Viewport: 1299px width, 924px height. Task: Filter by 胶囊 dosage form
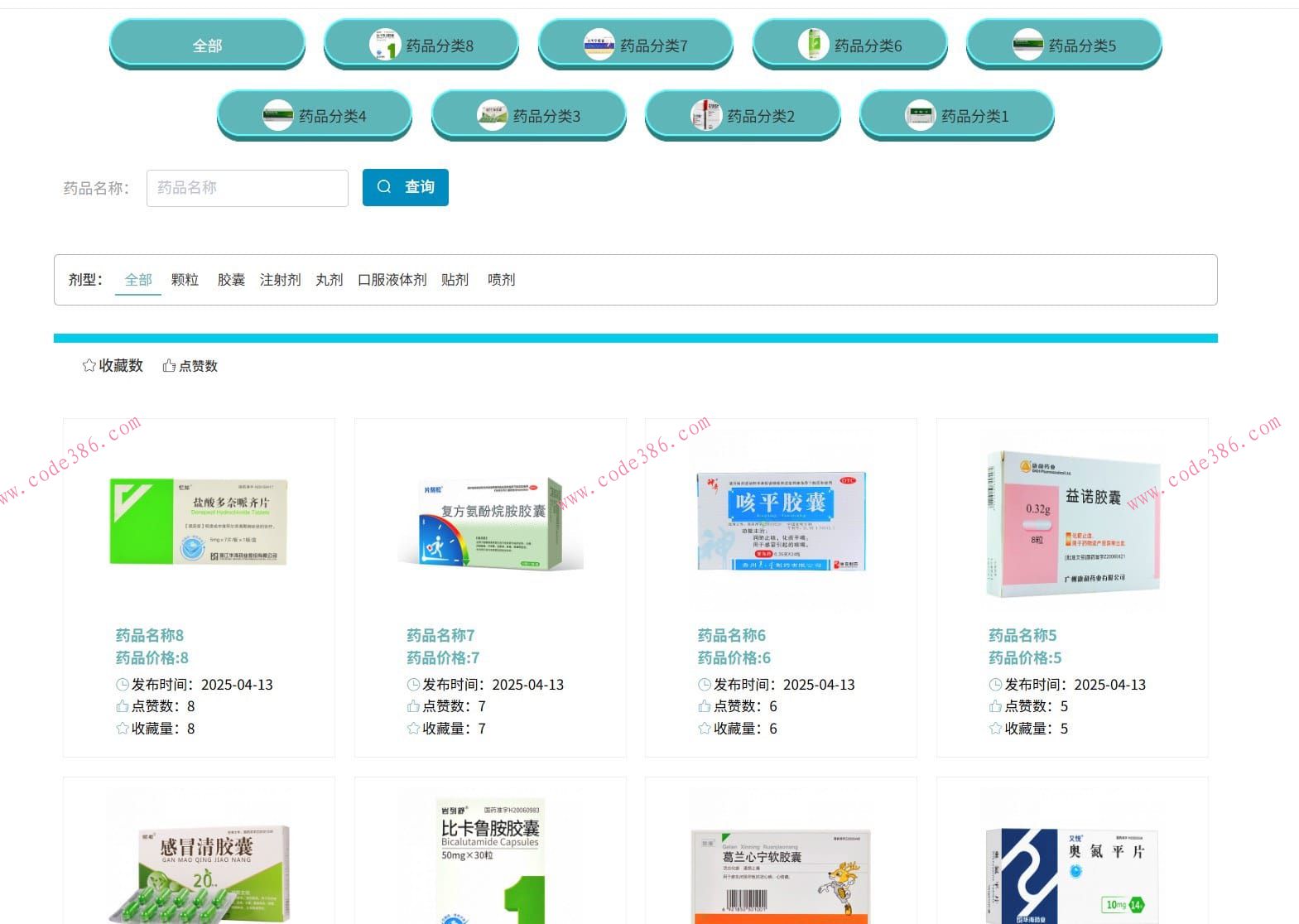(231, 280)
